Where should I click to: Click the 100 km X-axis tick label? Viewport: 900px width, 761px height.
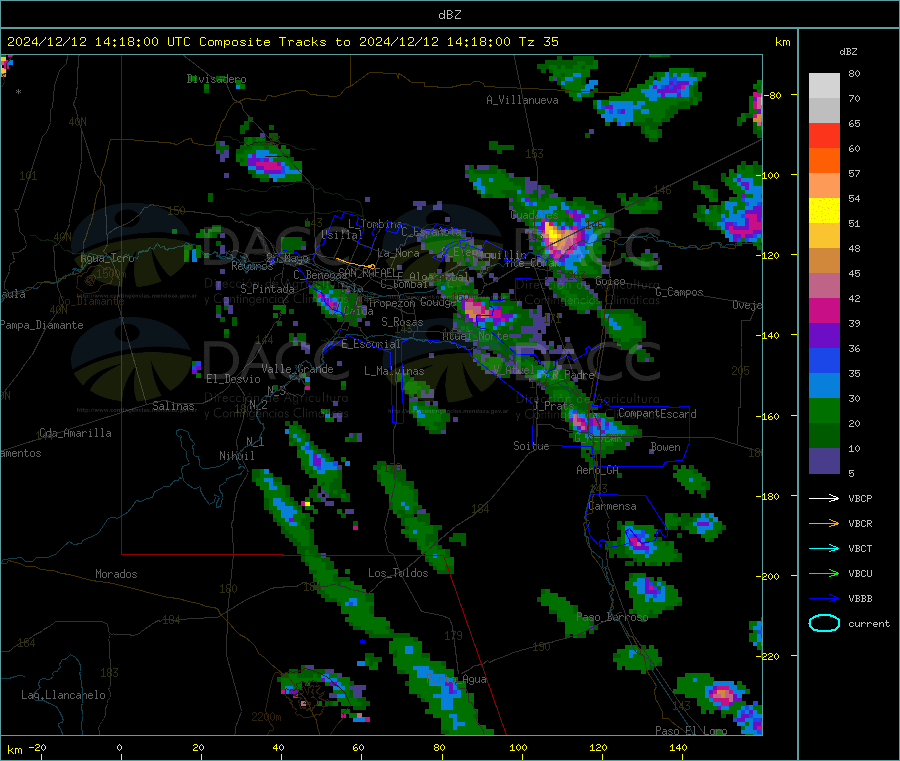518,747
